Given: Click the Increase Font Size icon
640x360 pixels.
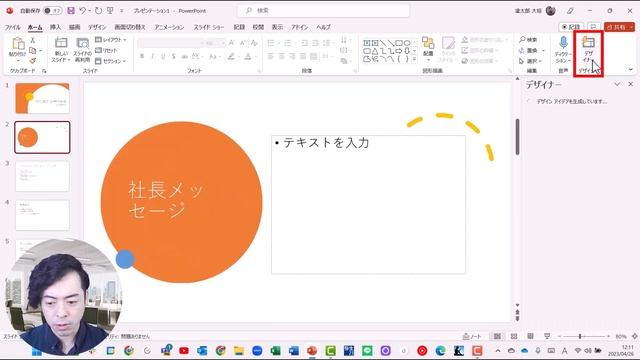Looking at the screenshot, I should pos(232,42).
